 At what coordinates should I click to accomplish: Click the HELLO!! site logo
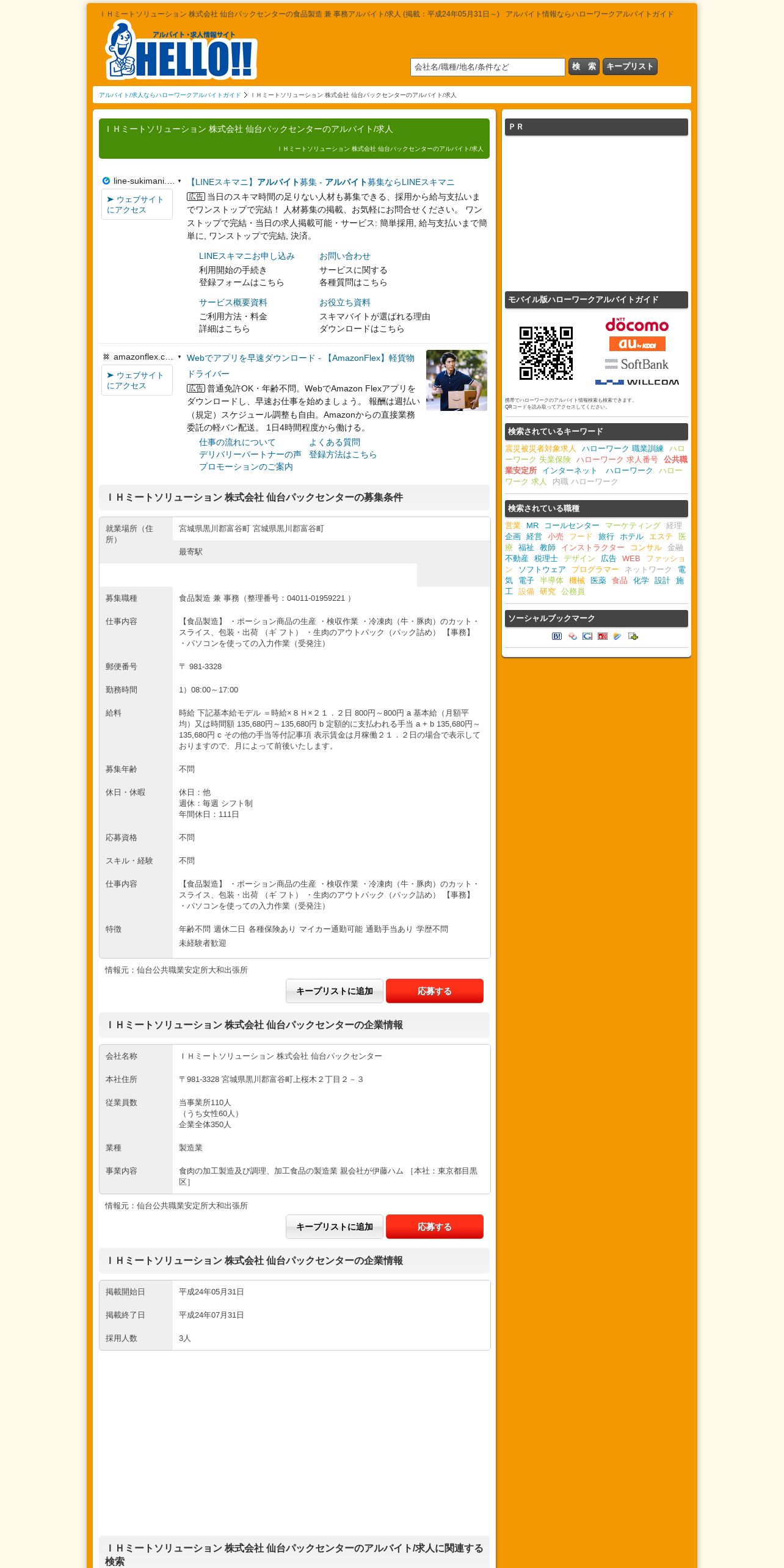181,50
